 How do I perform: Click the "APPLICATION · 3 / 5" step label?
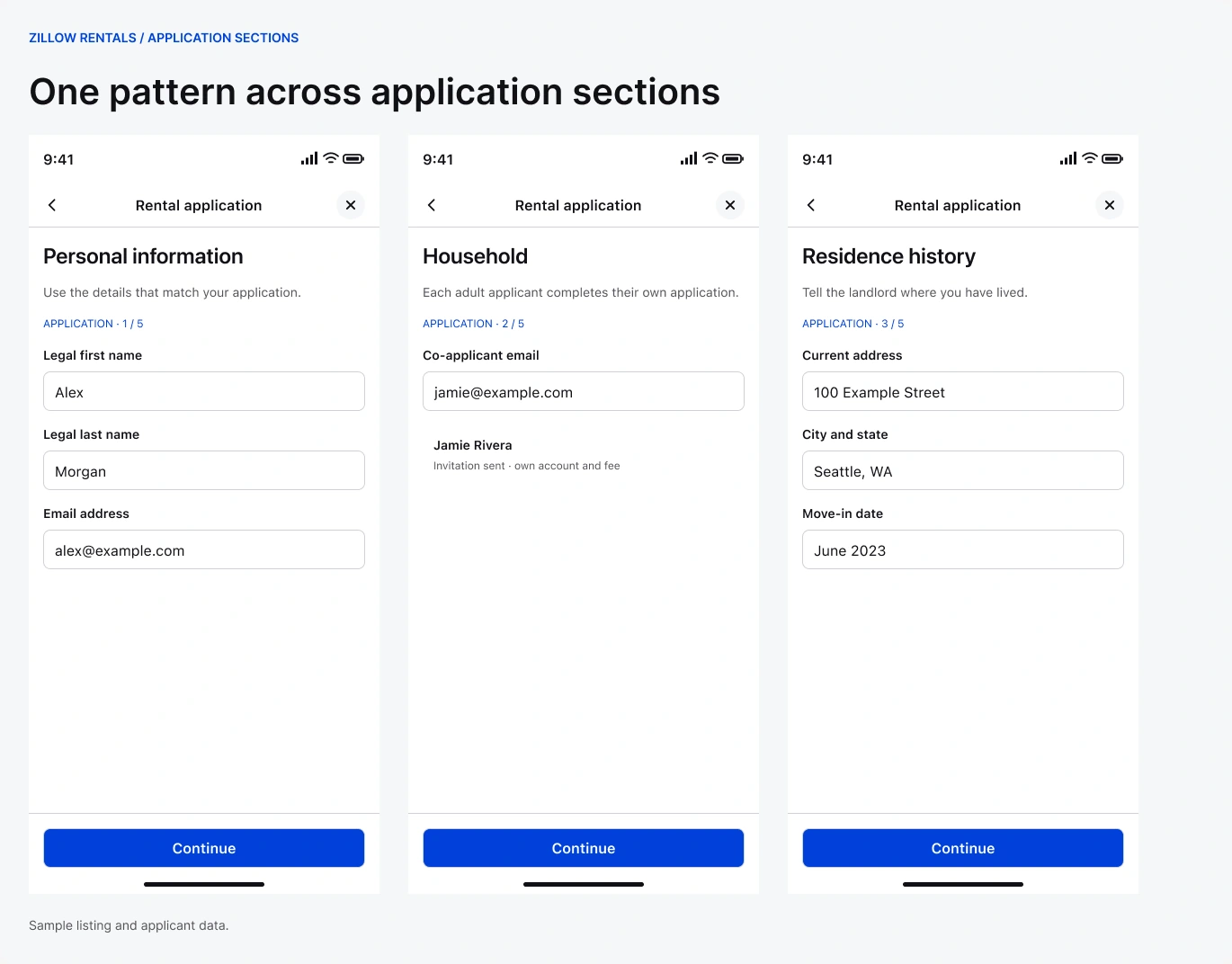coord(853,324)
